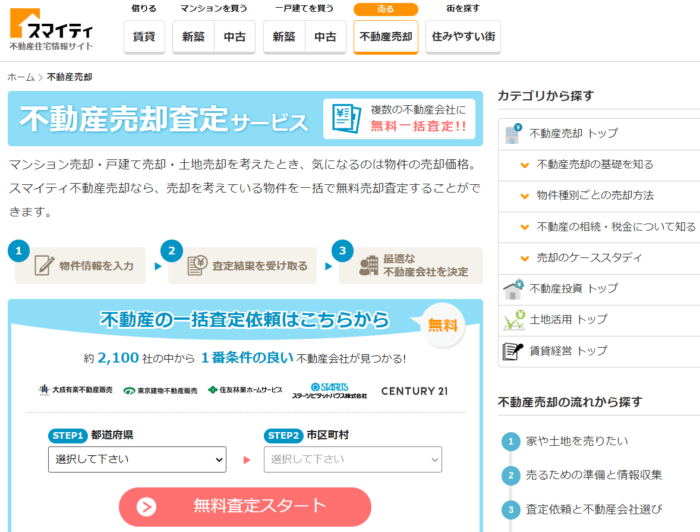
Task: Click the 住友林業ホームサービス logo
Action: (245, 390)
